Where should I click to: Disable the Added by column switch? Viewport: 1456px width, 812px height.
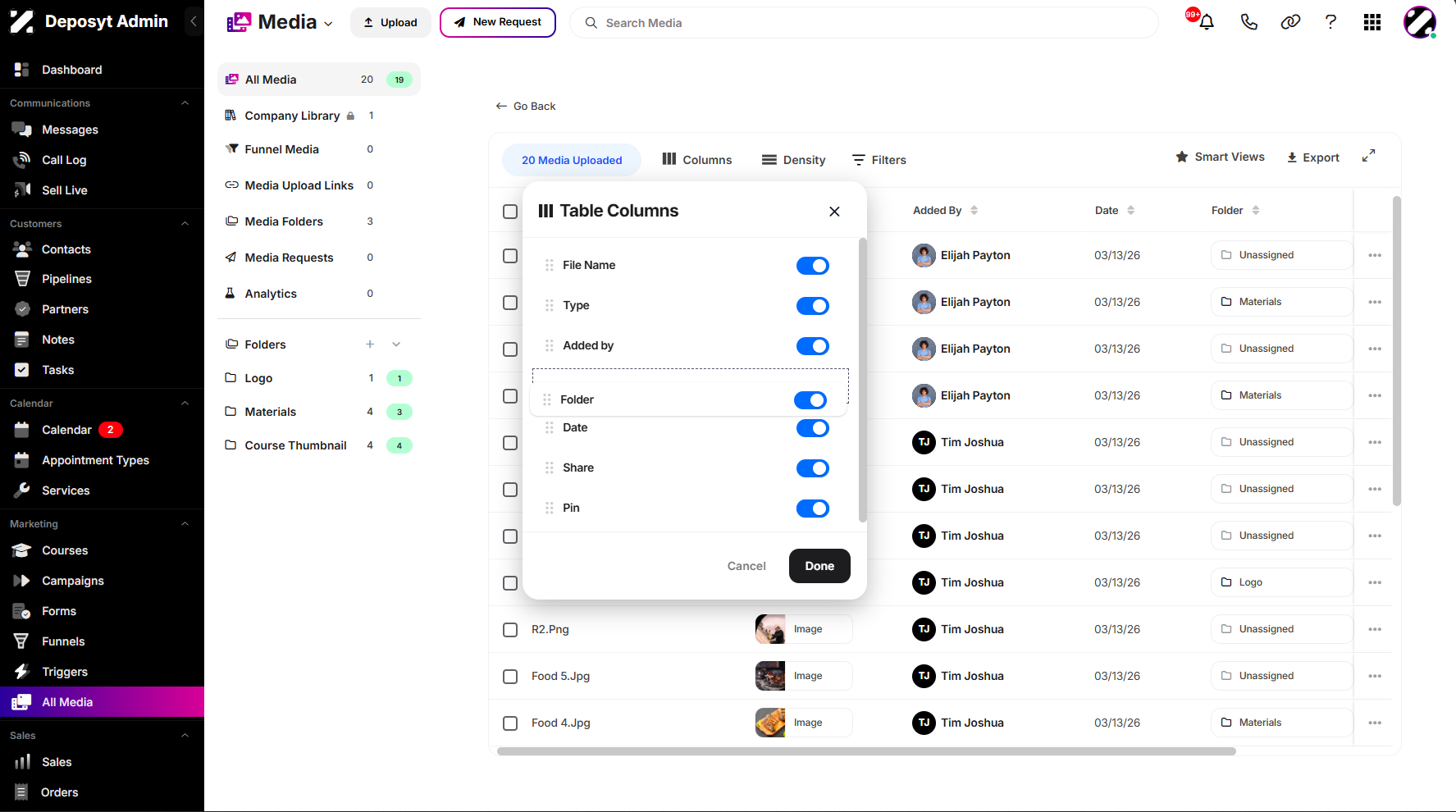(x=813, y=346)
